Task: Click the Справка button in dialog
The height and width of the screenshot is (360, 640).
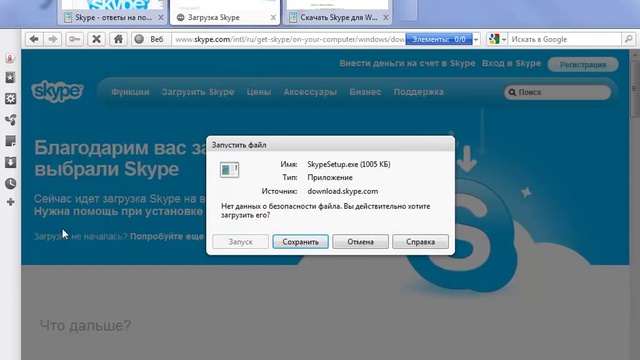Action: pos(420,242)
